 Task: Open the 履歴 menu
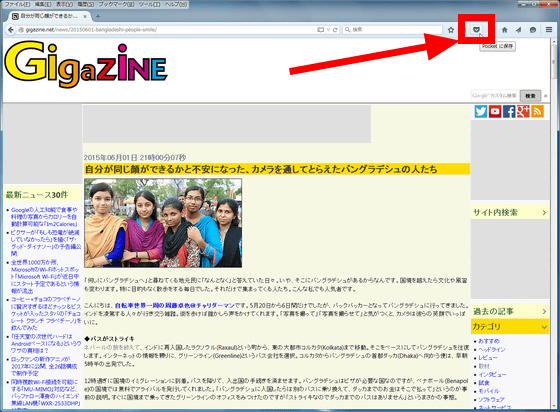86,4
